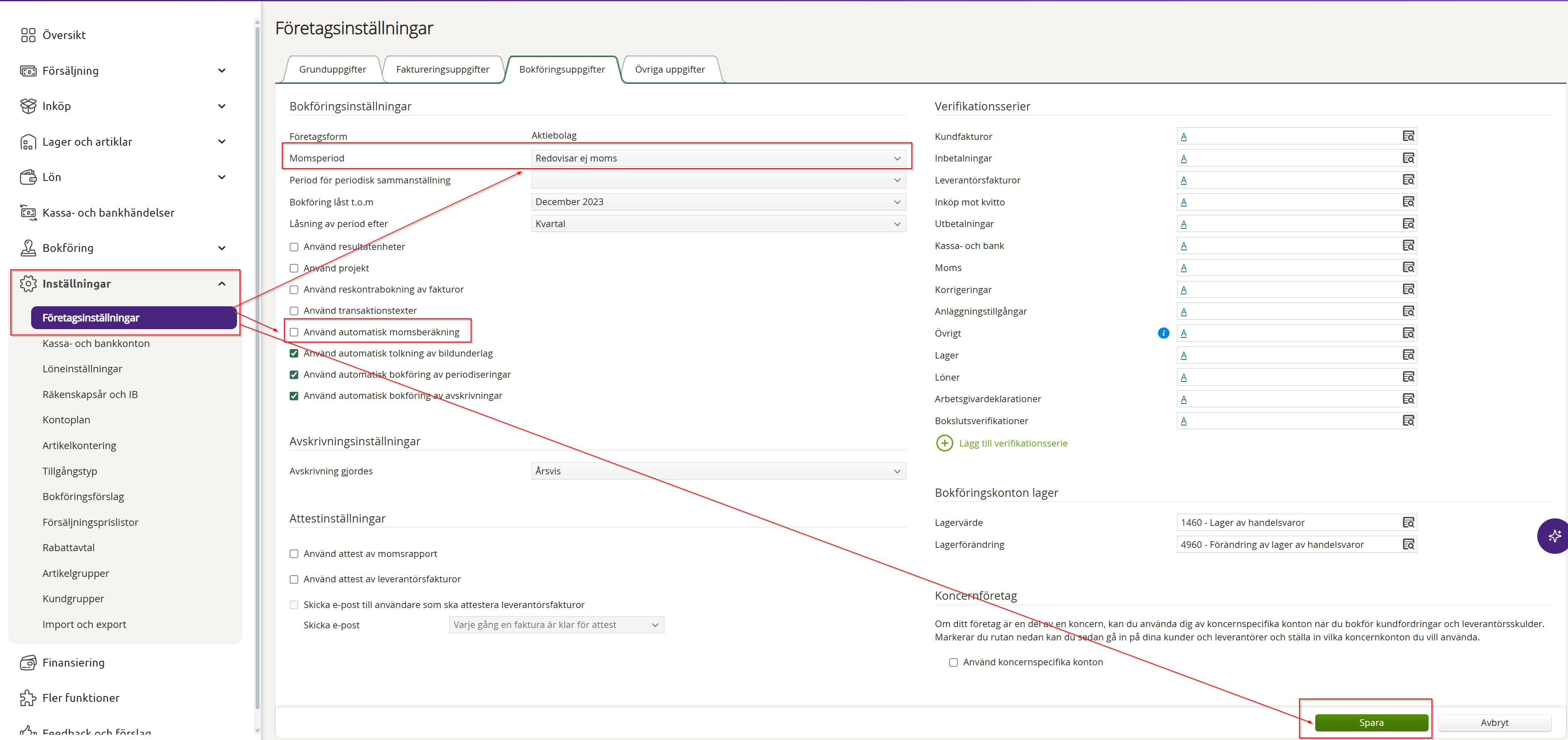Open lookup icon for Lagervärde account
Viewport: 1568px width, 740px height.
click(1408, 523)
